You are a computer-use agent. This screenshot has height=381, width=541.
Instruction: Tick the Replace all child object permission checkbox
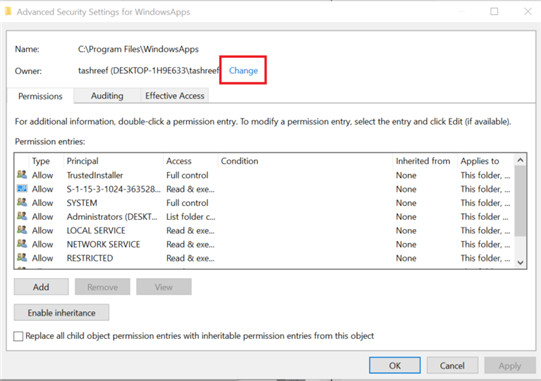pos(18,336)
